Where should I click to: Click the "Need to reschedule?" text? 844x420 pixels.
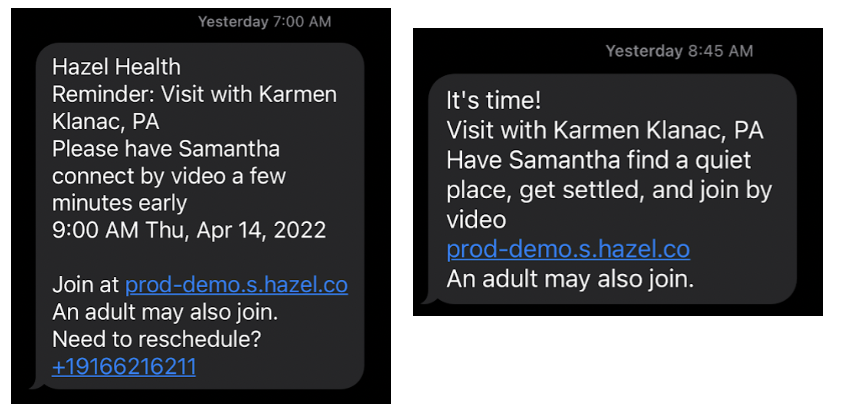coord(156,340)
